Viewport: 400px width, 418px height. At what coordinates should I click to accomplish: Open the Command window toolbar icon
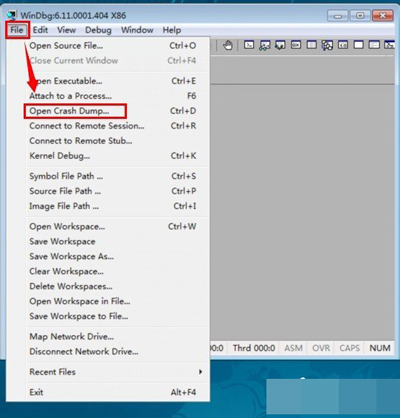coord(249,45)
